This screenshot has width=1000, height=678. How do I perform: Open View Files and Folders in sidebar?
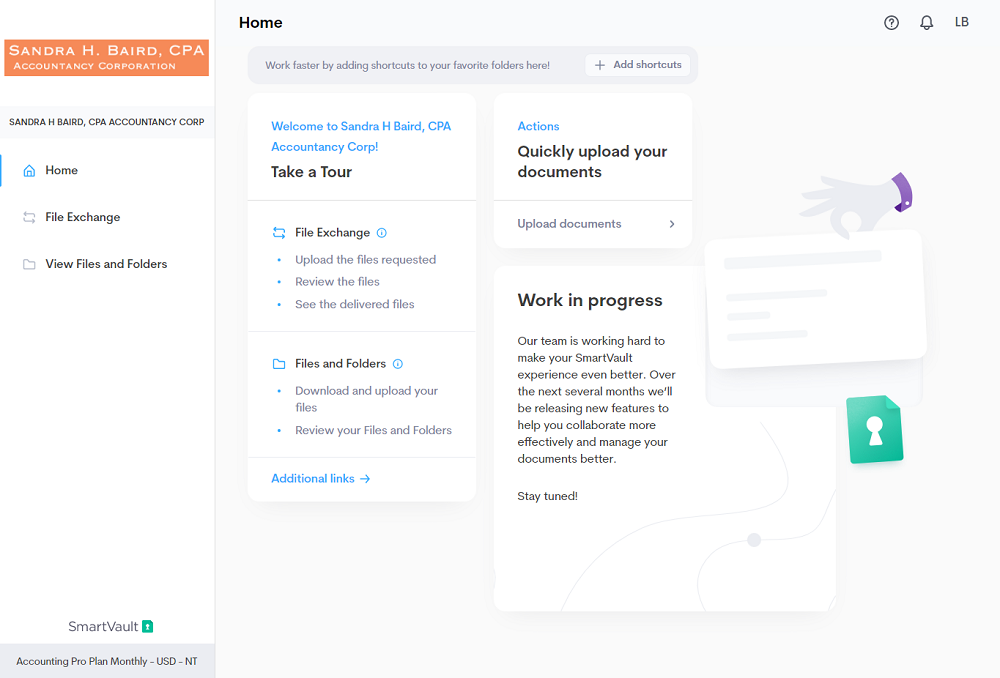(107, 264)
